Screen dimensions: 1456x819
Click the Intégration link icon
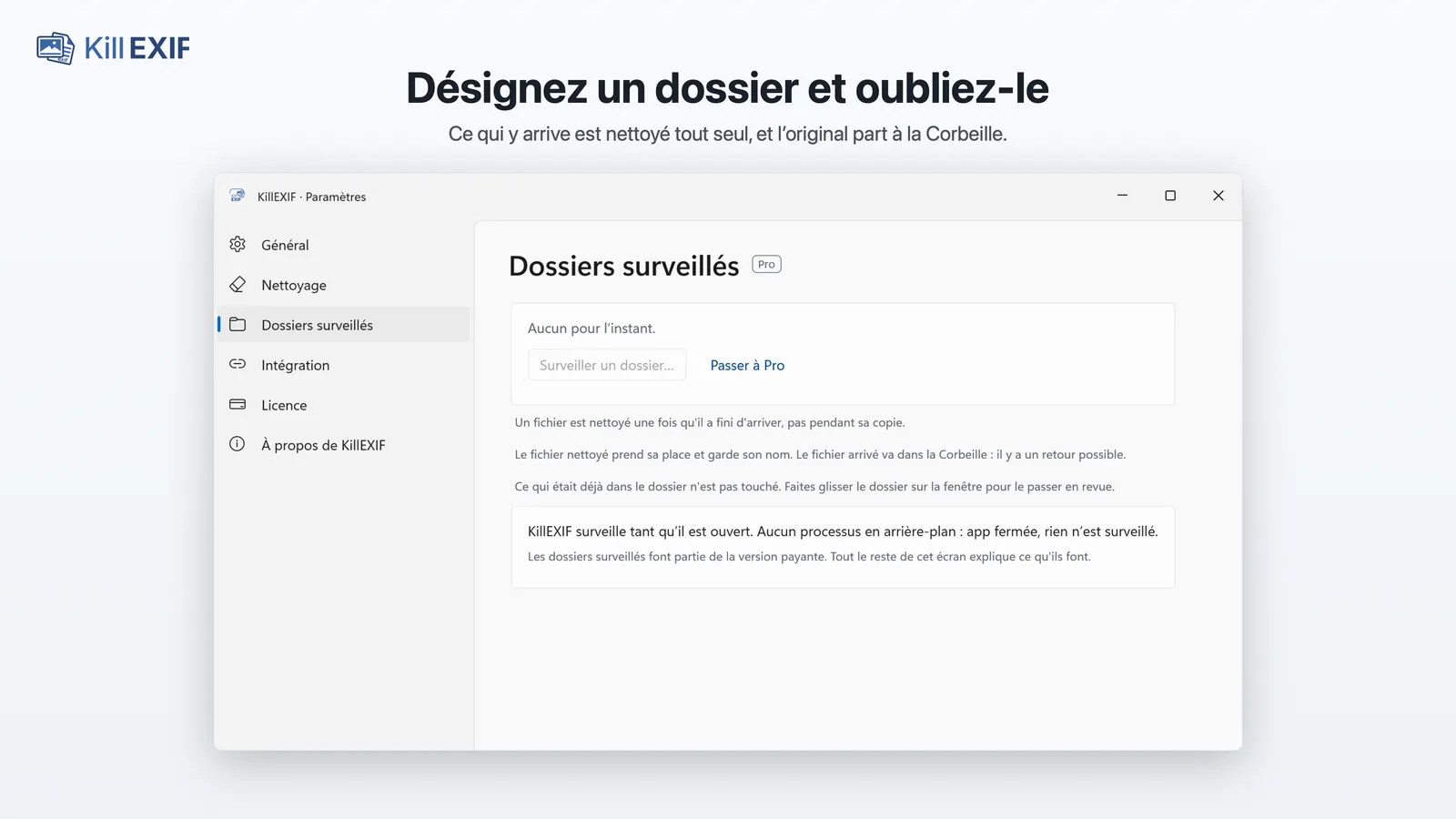coord(238,364)
